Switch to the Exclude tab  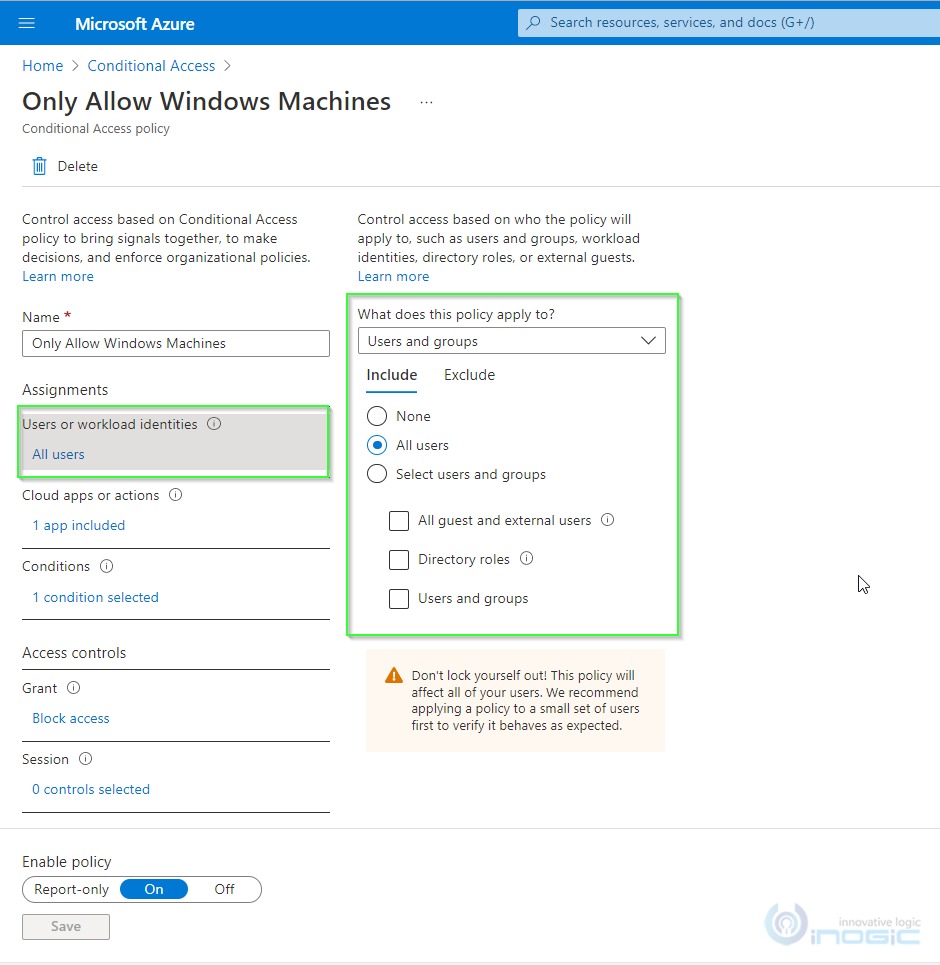point(469,375)
